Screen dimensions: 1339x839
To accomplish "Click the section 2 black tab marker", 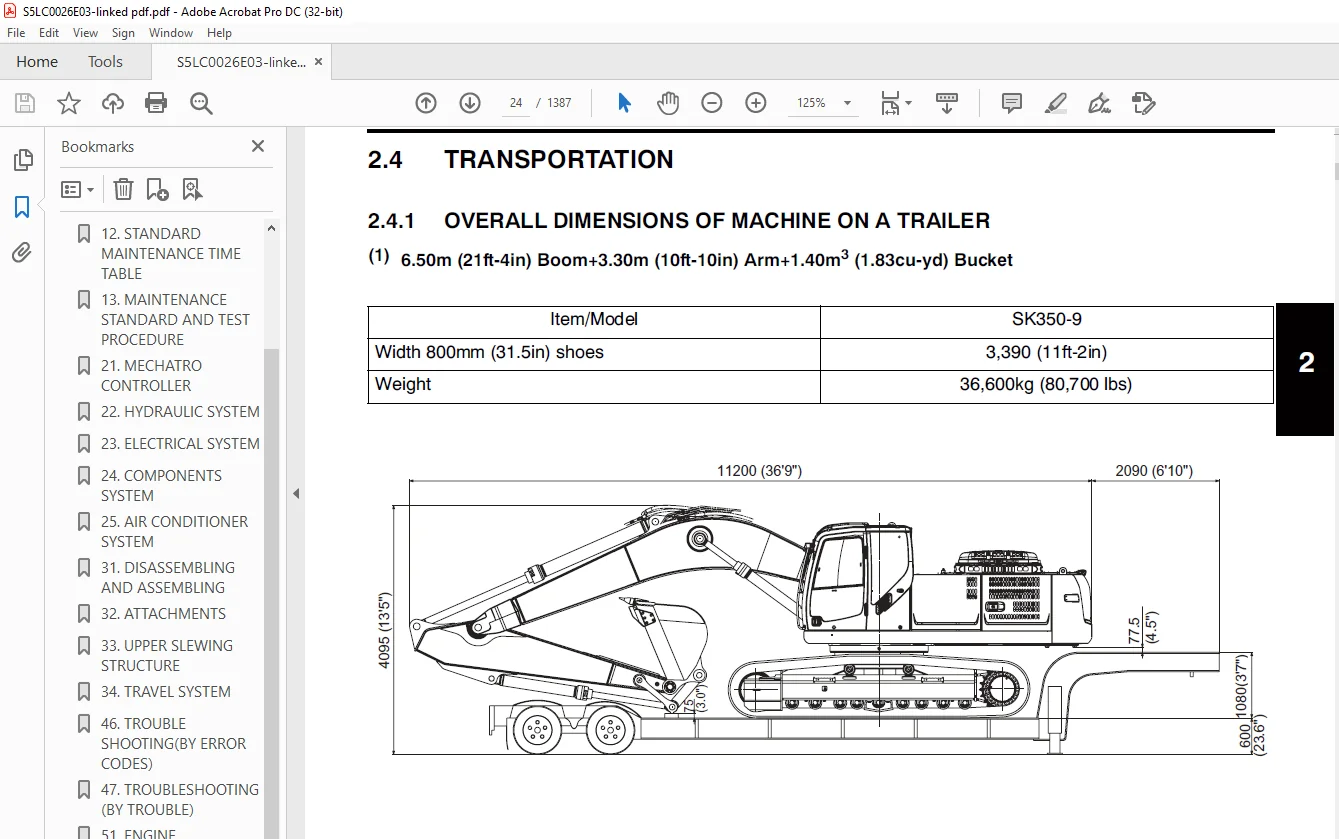I will click(x=1305, y=369).
